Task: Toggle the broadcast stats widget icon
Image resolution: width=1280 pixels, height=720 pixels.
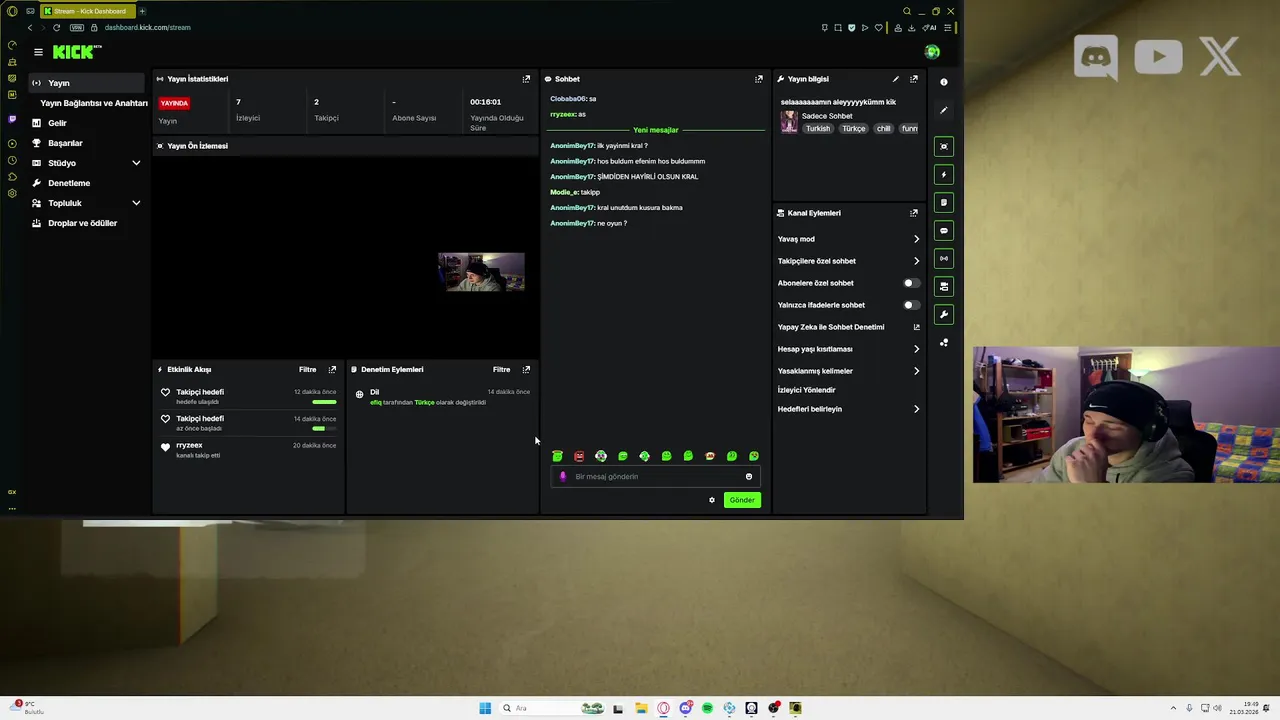Action: click(944, 259)
